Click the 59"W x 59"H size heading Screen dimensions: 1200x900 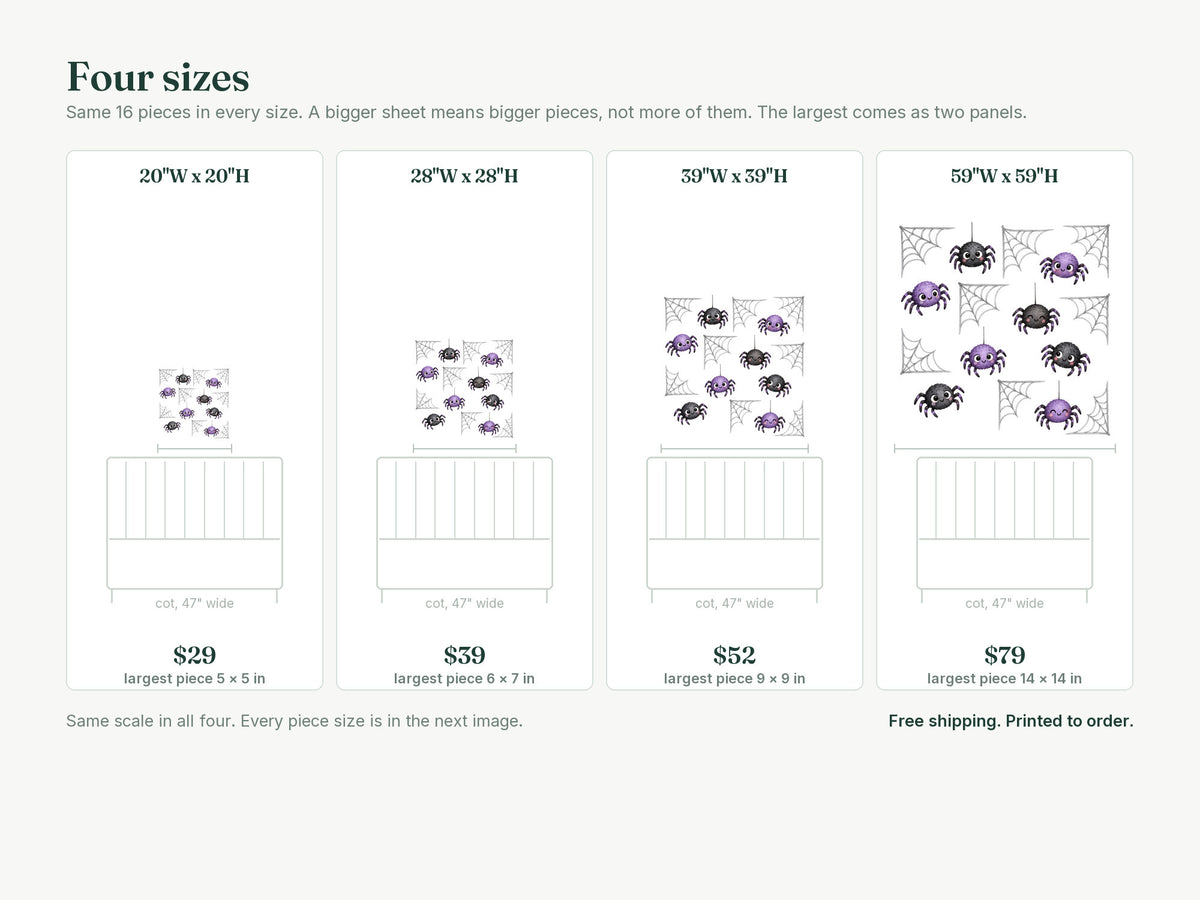coord(1004,176)
